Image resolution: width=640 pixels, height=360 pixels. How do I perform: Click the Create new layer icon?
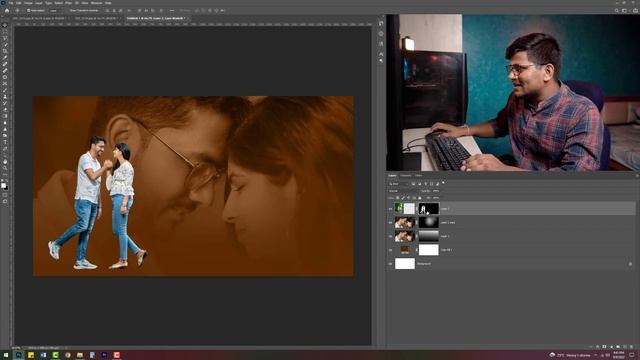click(625, 347)
